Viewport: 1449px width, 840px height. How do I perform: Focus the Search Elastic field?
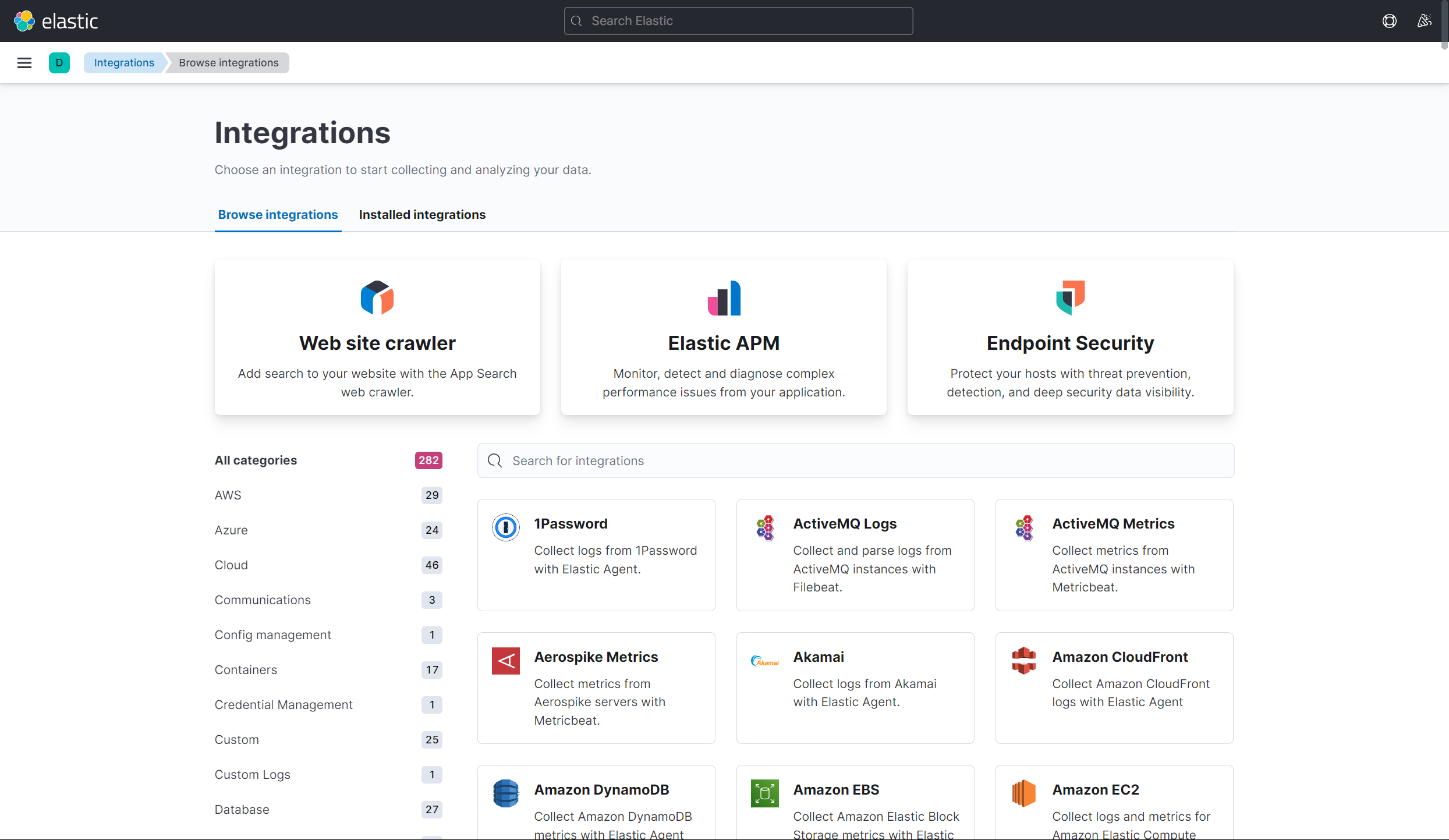click(x=738, y=21)
